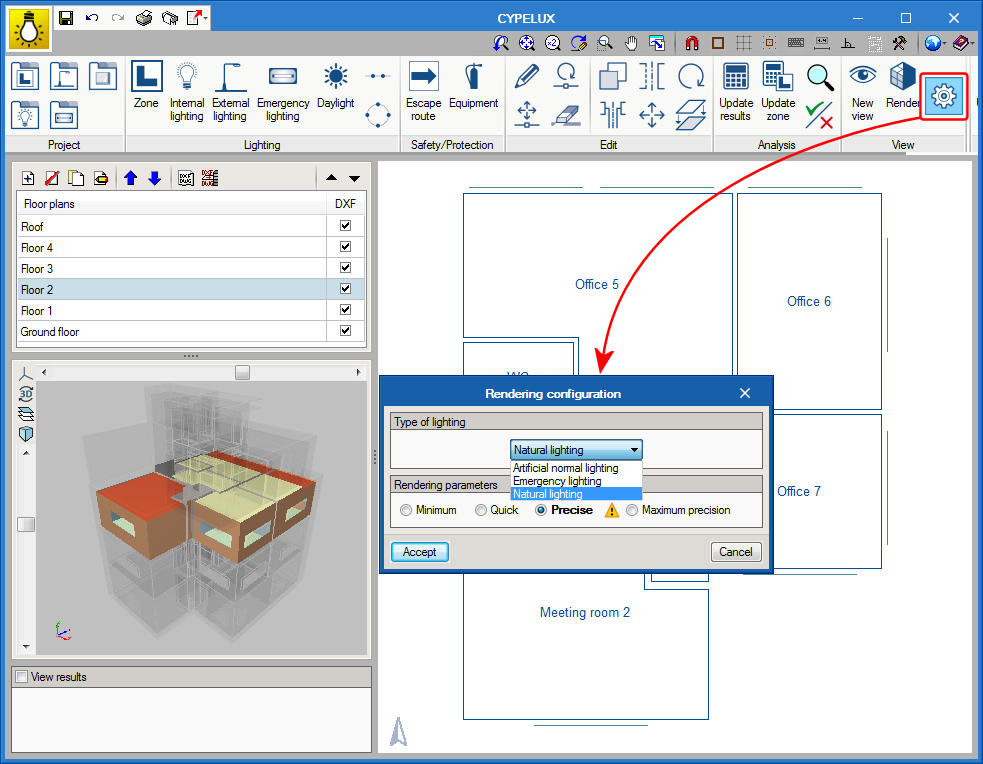Click Cancel in Rendering configuration dialog
Image resolution: width=983 pixels, height=764 pixels.
pos(735,552)
